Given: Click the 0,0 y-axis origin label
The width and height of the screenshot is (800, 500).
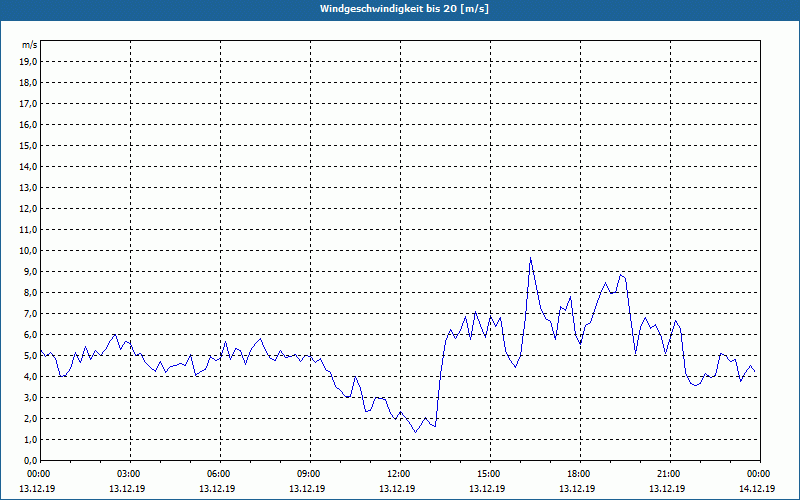Looking at the screenshot, I should 30,460.
